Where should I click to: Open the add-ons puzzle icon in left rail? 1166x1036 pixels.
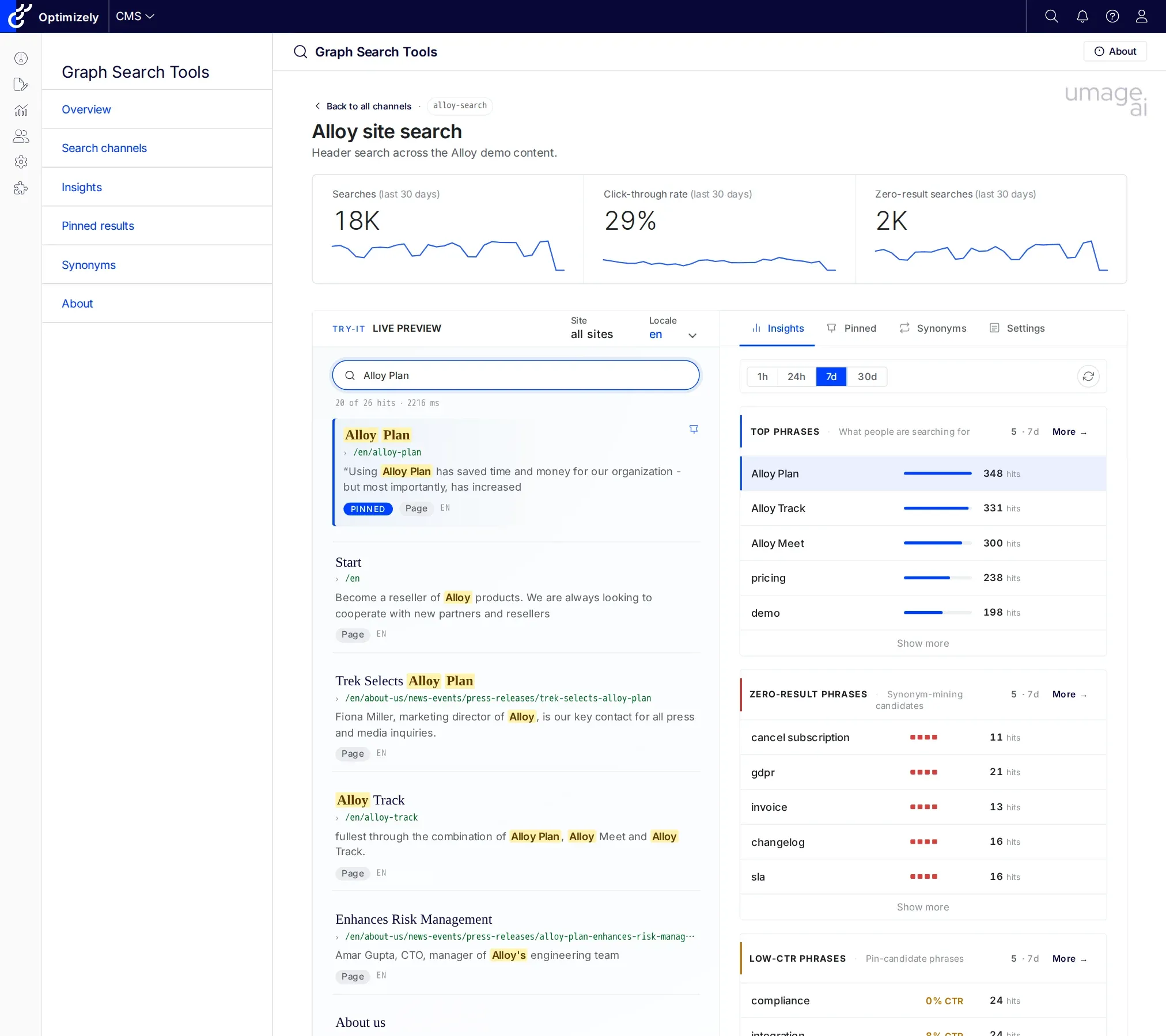pos(21,188)
